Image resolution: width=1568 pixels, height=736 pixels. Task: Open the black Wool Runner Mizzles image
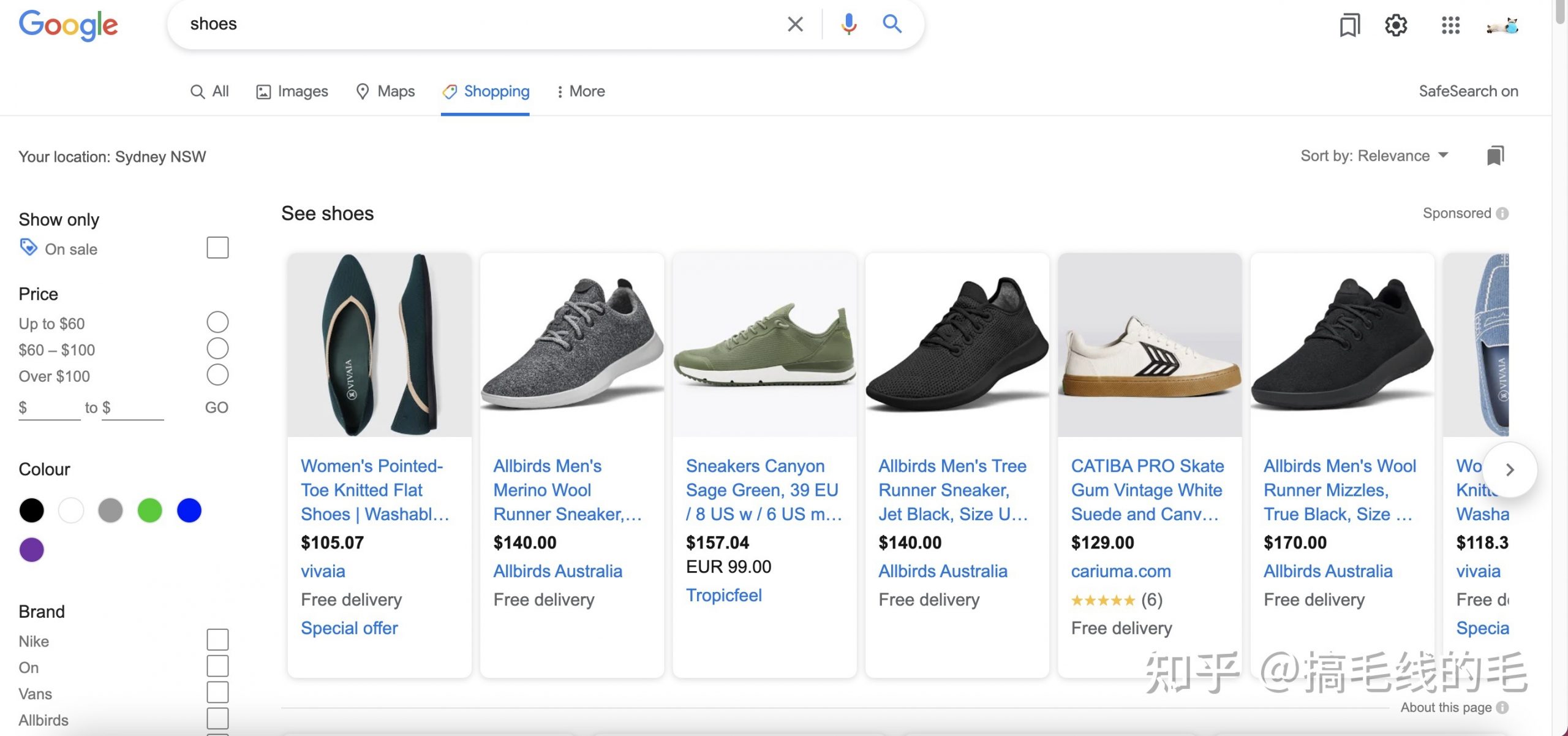coord(1343,345)
